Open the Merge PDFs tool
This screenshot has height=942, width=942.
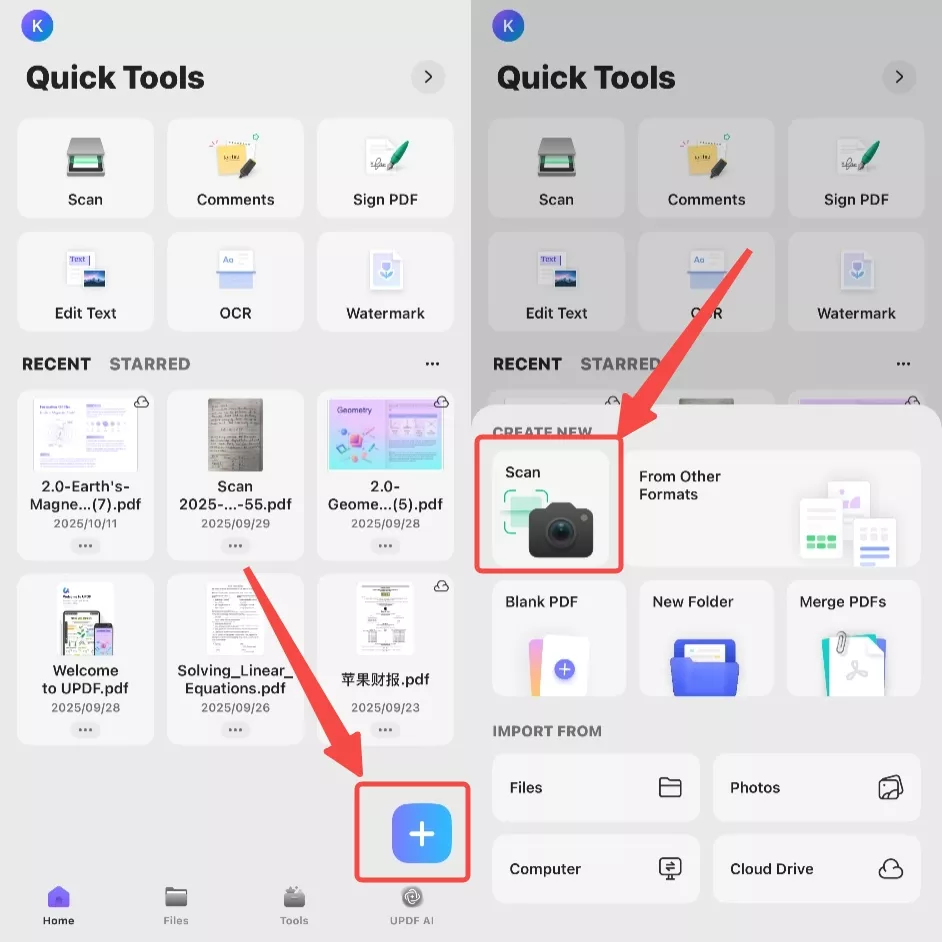point(854,638)
